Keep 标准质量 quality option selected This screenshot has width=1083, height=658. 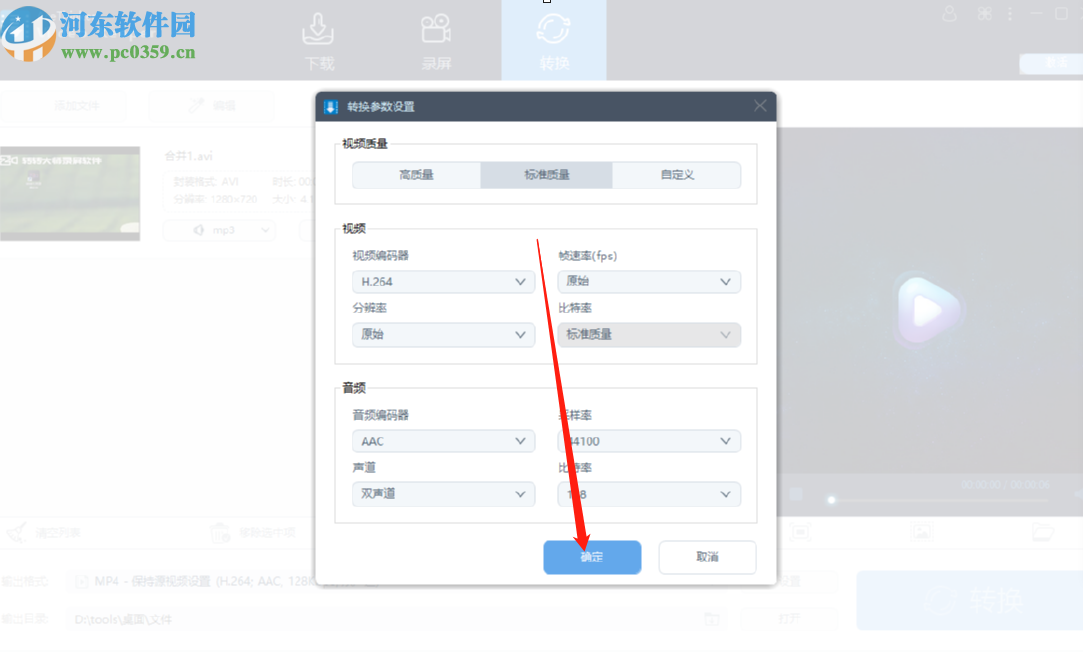pos(545,174)
